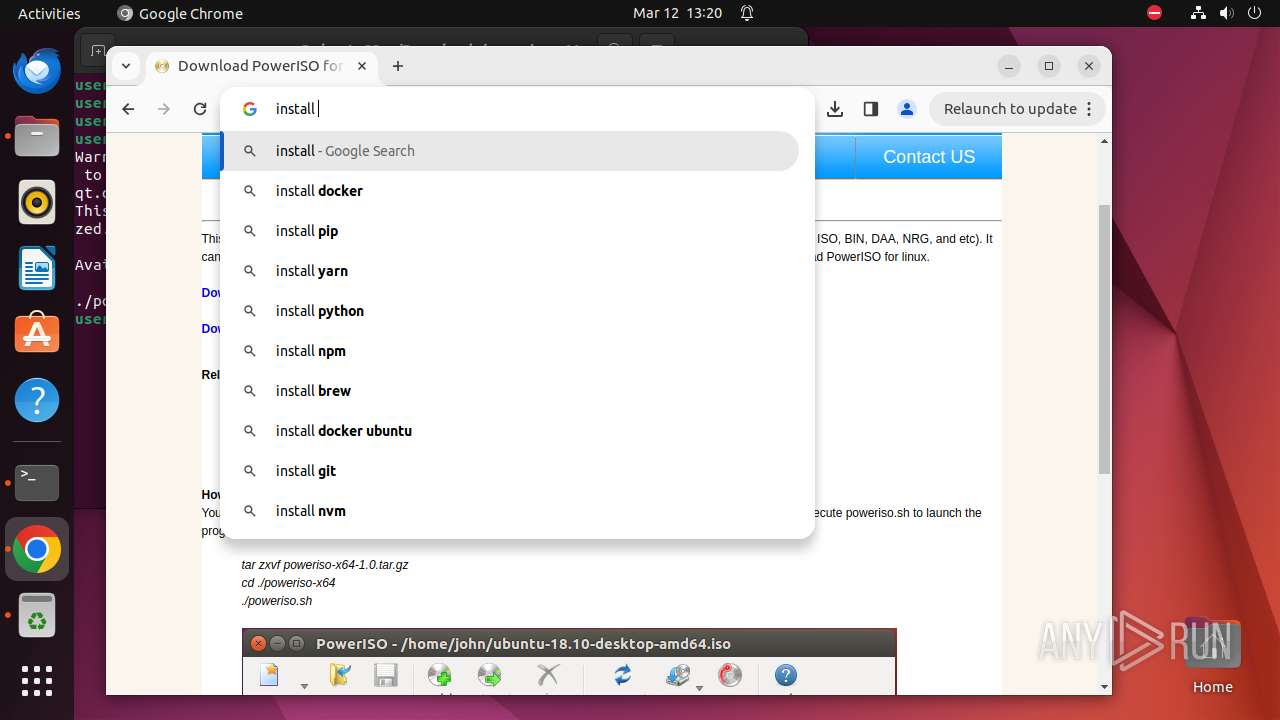Click the './poweriso.sh' command text
Image resolution: width=1280 pixels, height=720 pixels.
click(x=277, y=601)
